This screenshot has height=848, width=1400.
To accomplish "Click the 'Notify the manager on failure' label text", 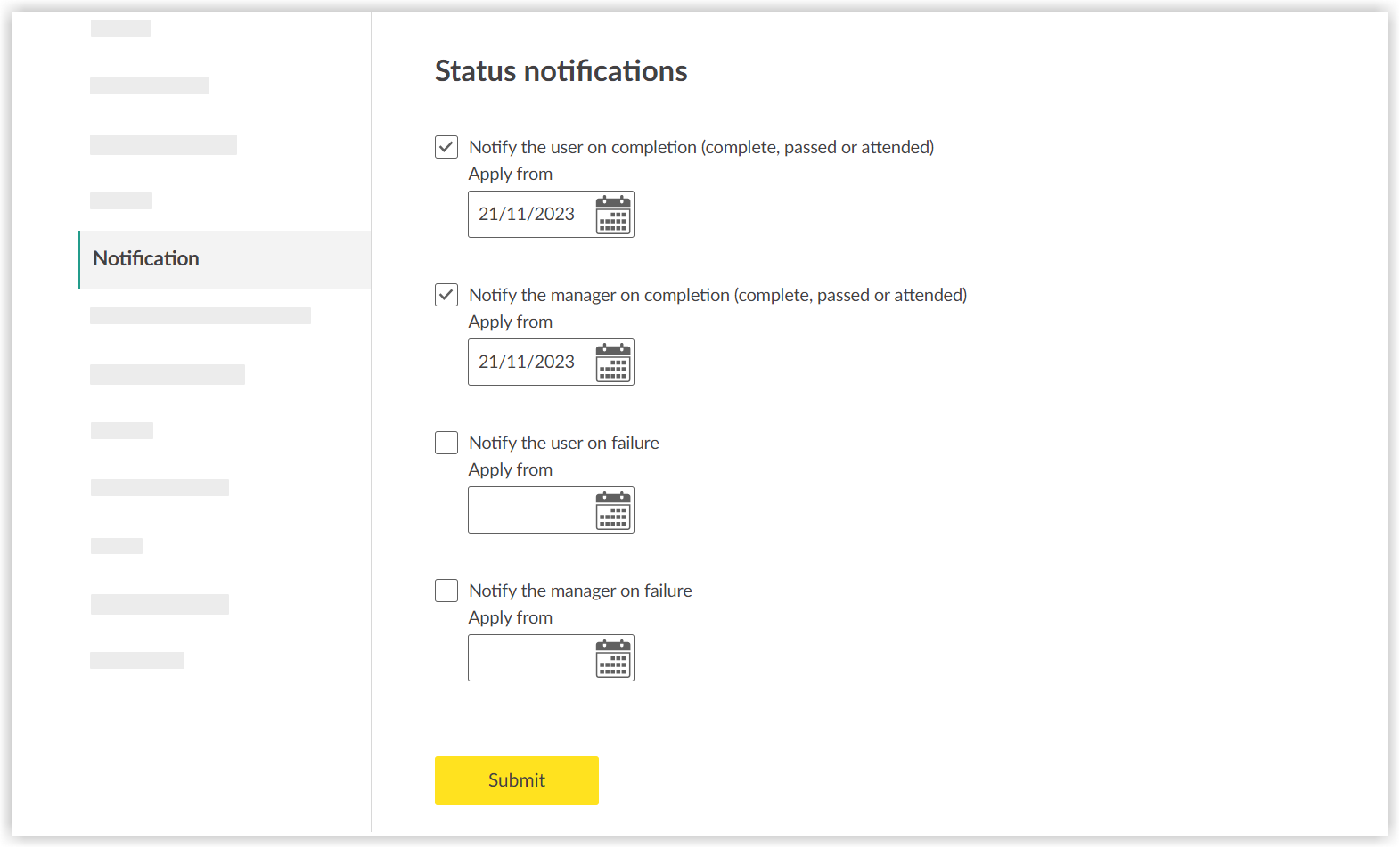I will click(x=580, y=591).
